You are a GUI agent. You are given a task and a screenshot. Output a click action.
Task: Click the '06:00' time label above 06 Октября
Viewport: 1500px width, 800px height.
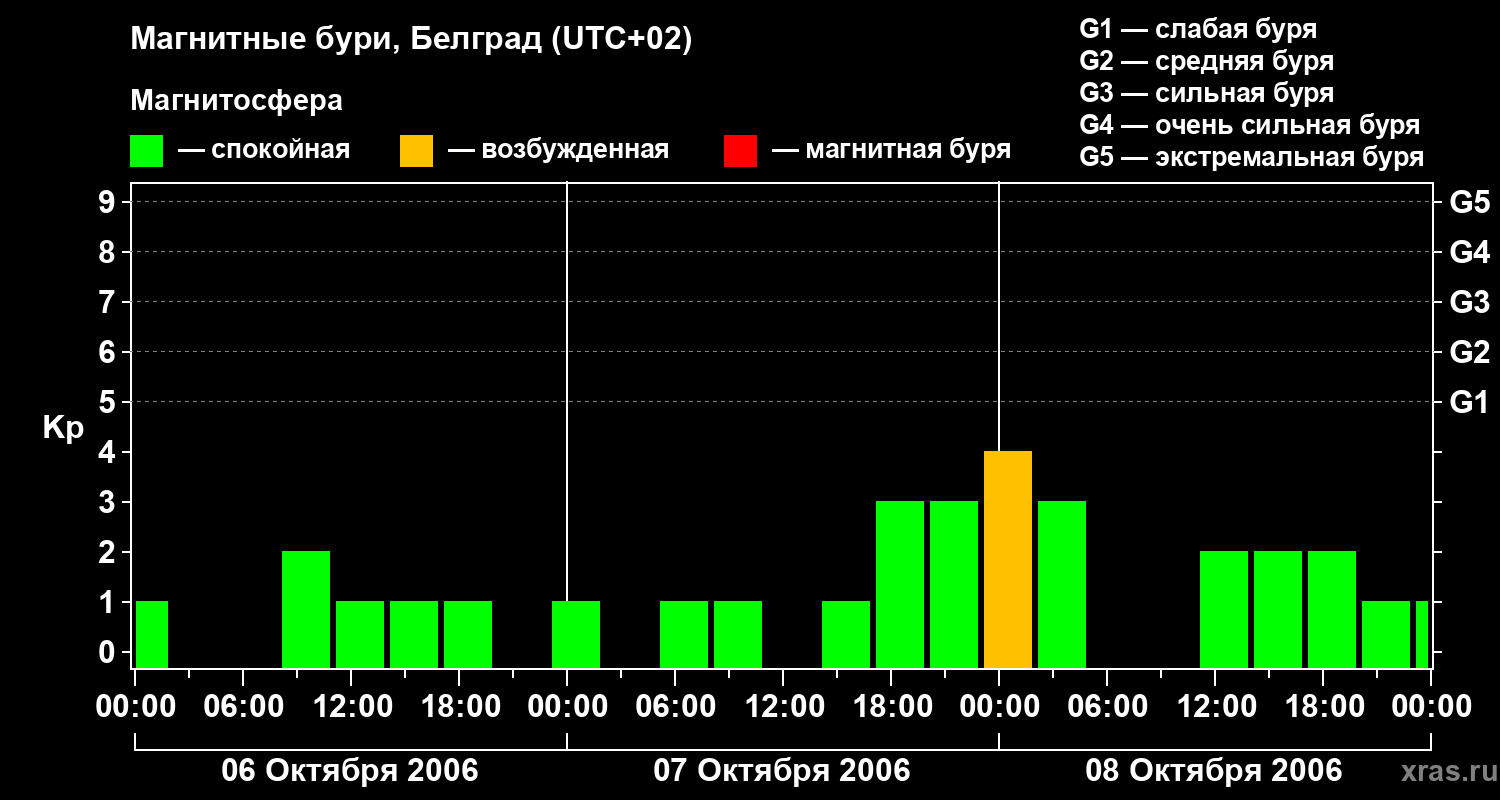click(243, 707)
